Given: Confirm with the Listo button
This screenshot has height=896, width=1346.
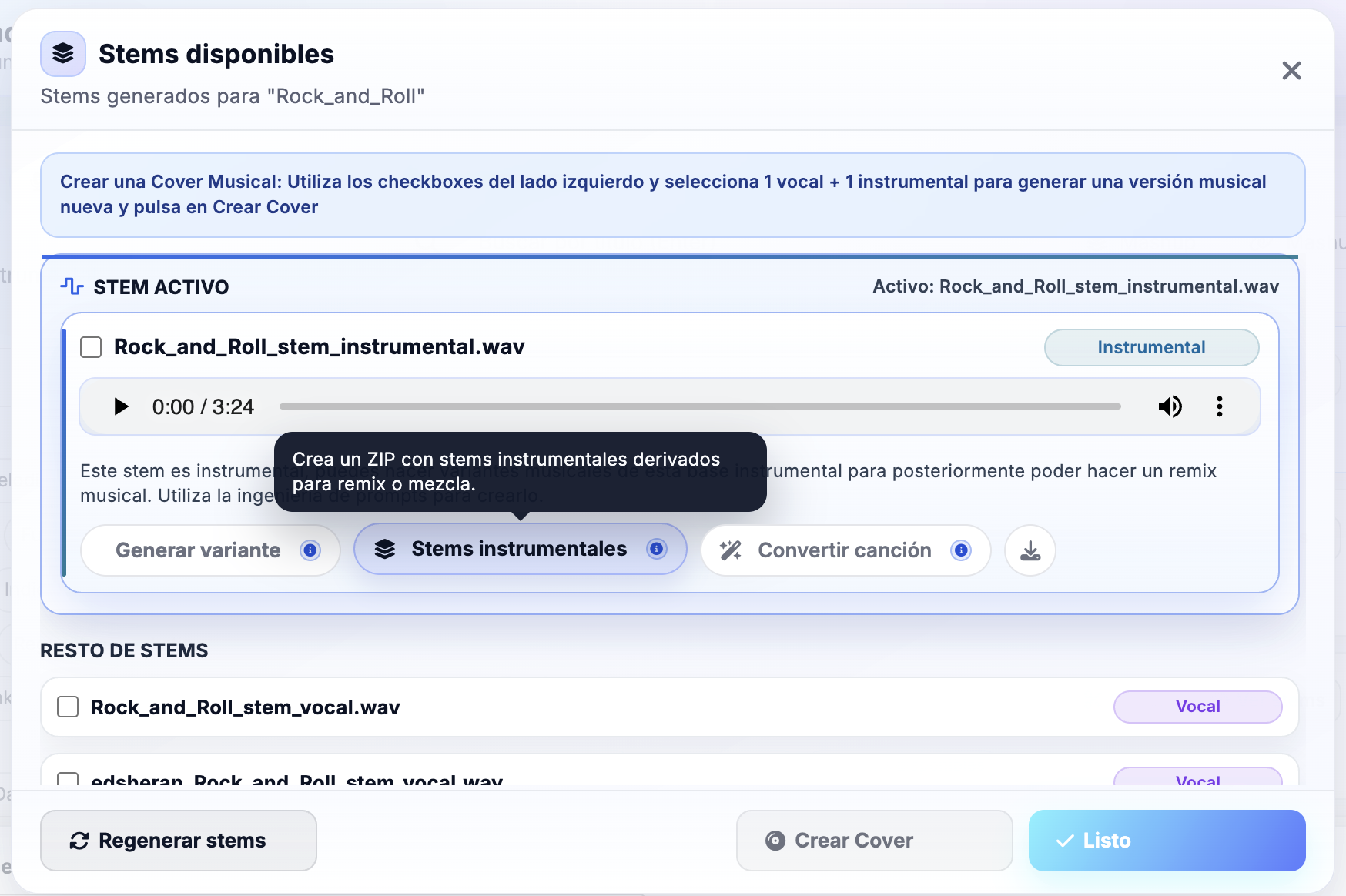Looking at the screenshot, I should [1167, 841].
